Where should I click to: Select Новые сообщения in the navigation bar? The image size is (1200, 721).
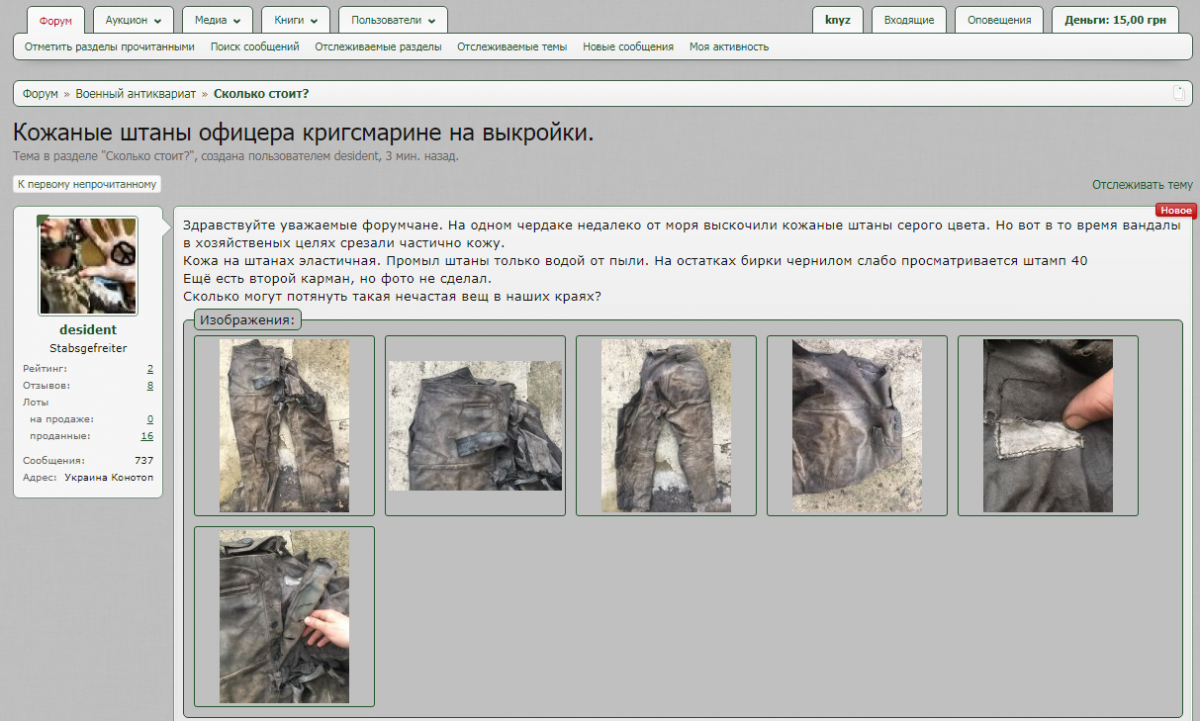[629, 46]
